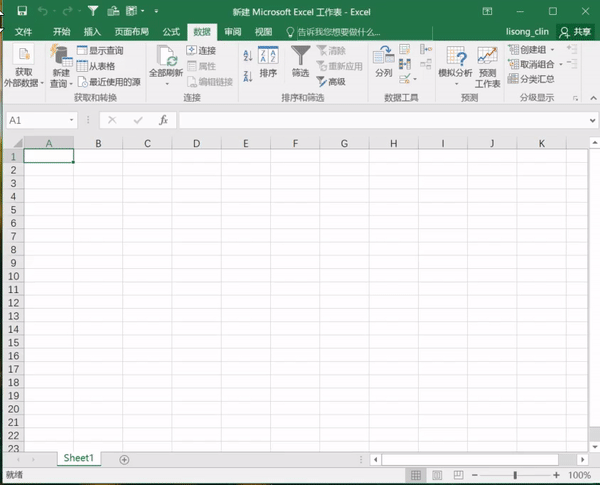Click the zoom slider handle
Viewport: 600px width, 485px height.
coord(515,475)
